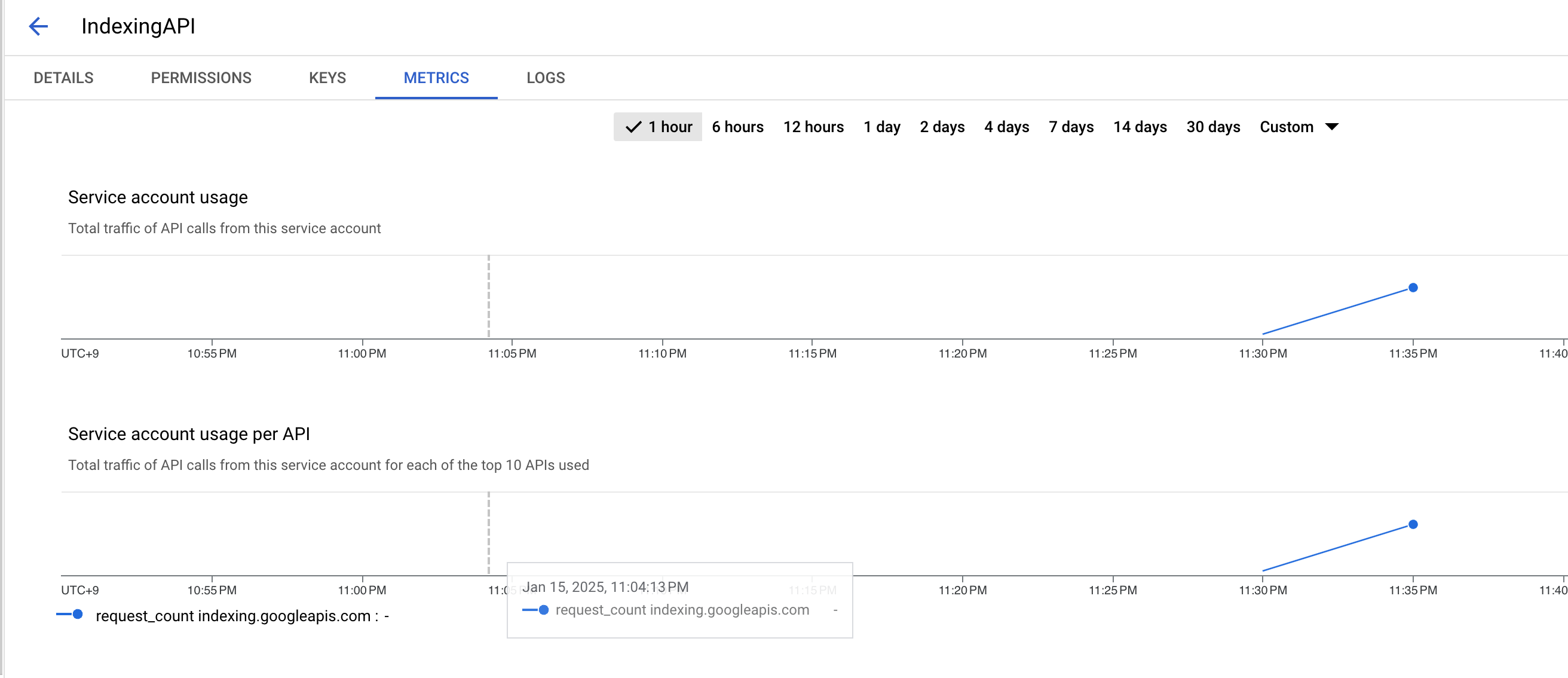Open the DETAILS tab
This screenshot has height=678, width=1568.
tap(63, 78)
